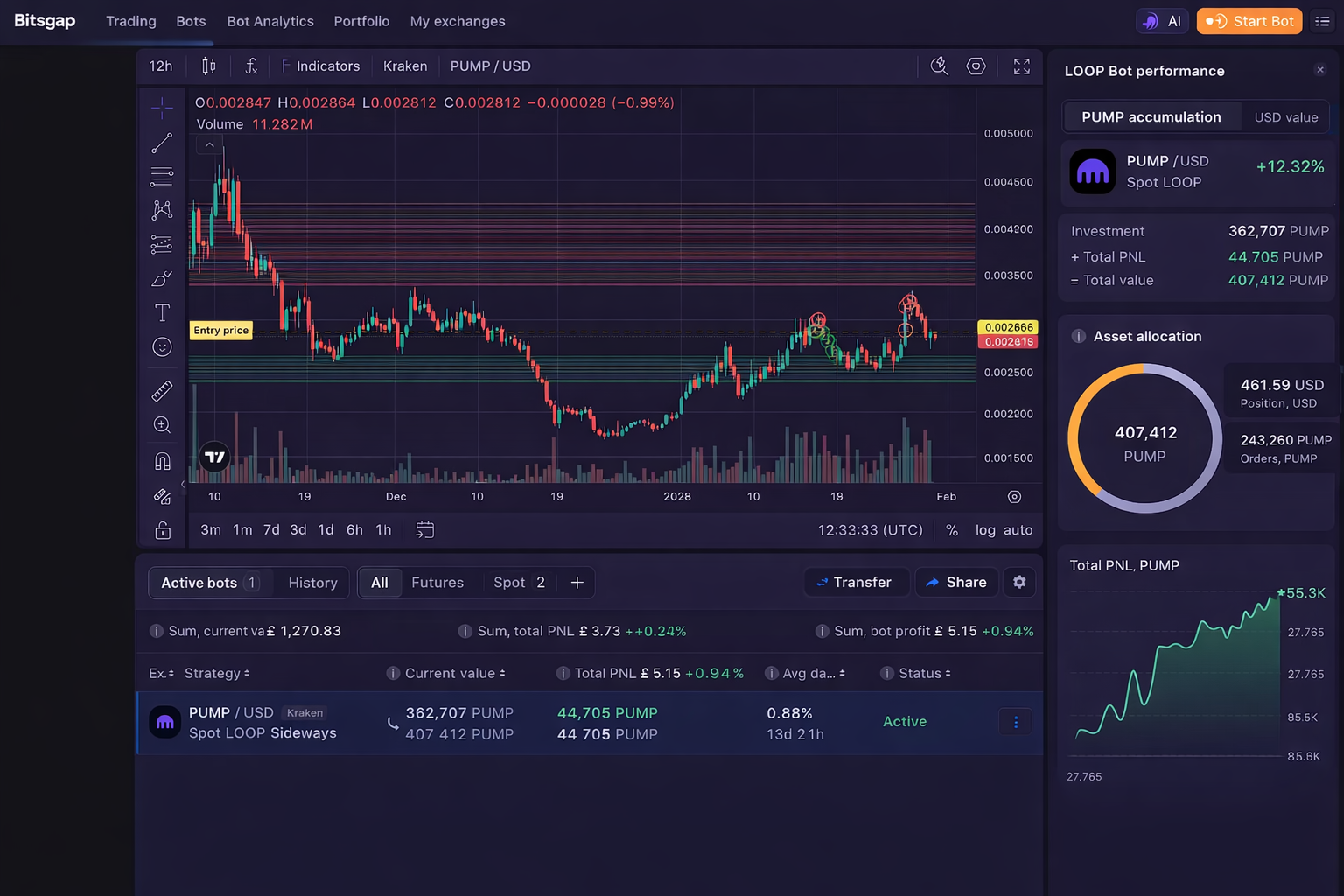
Task: Switch to the History tab
Action: [312, 582]
